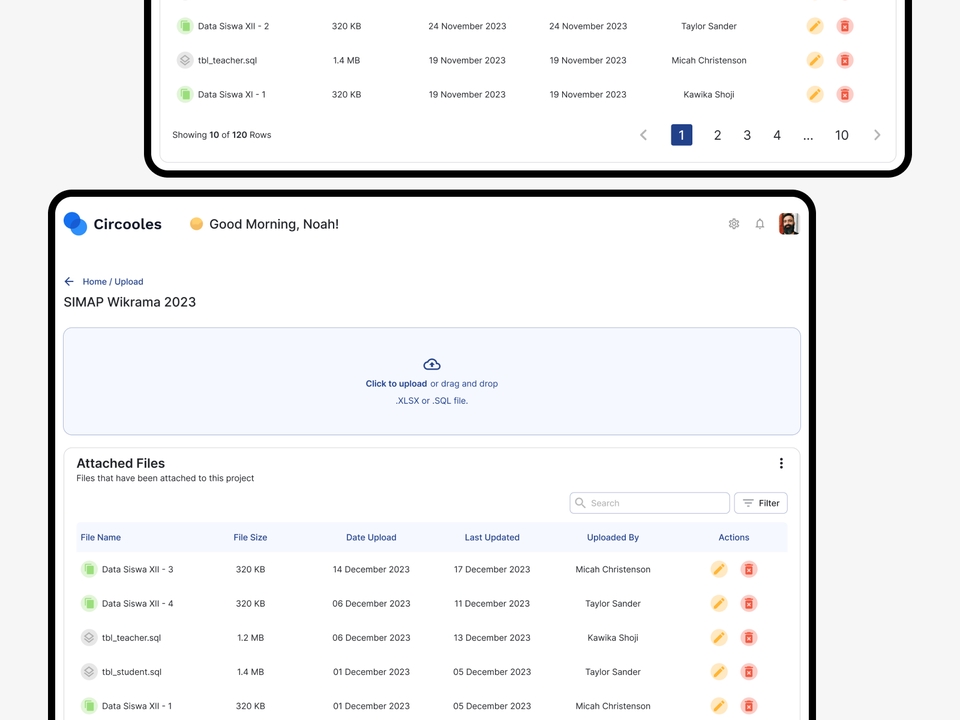Open settings gear icon

(734, 224)
